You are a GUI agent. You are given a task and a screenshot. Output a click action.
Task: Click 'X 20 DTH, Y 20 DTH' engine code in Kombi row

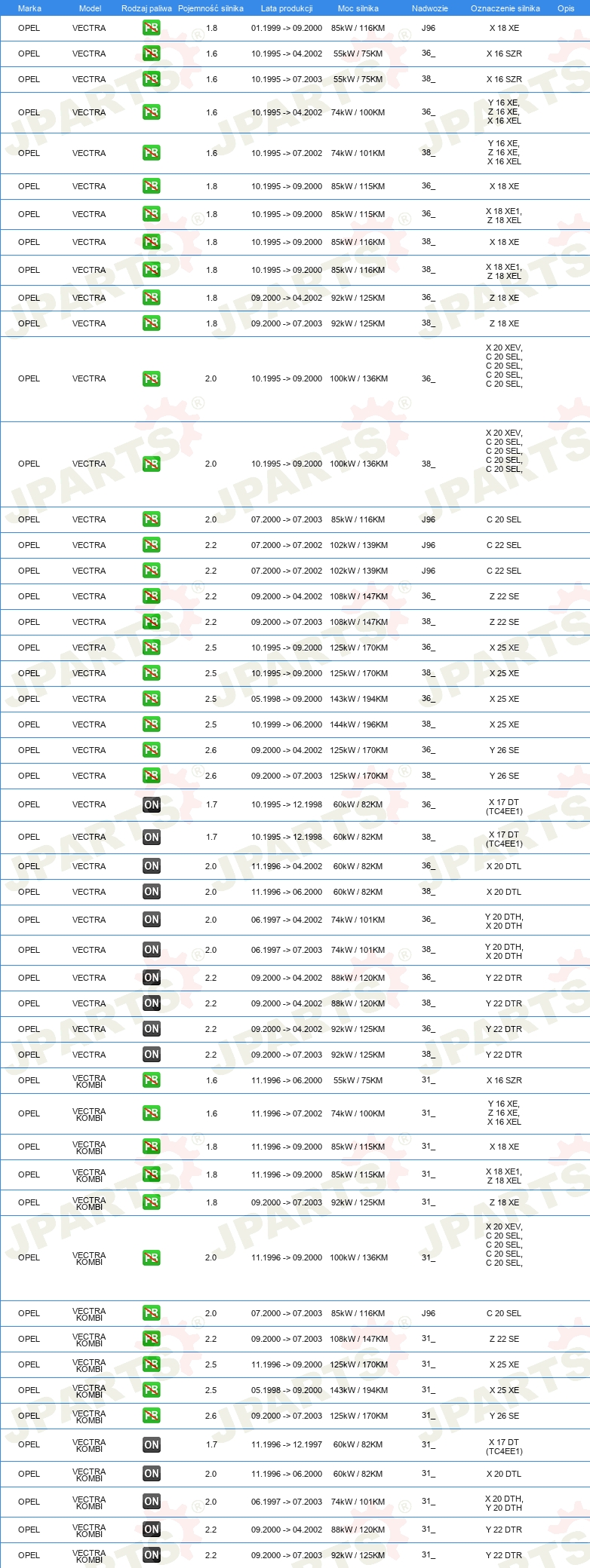[x=504, y=1503]
